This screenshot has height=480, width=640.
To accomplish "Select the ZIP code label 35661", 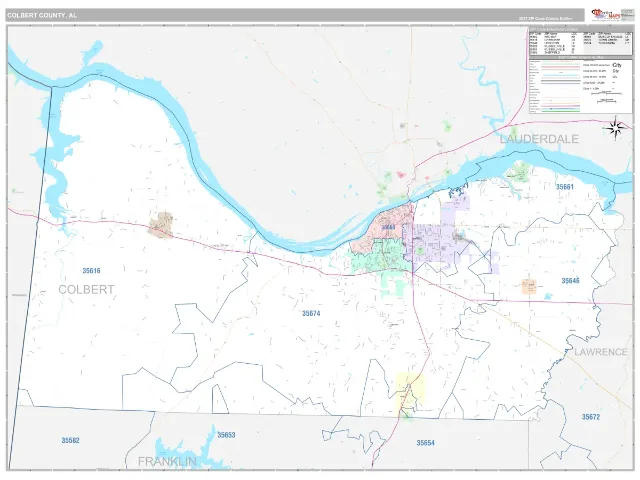I will click(564, 187).
